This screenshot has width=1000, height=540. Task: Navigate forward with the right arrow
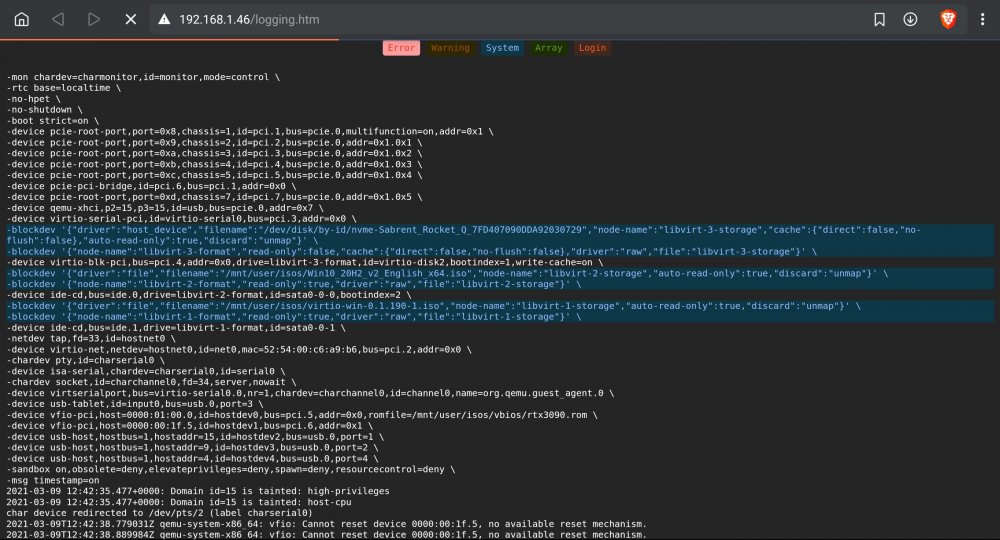click(94, 19)
